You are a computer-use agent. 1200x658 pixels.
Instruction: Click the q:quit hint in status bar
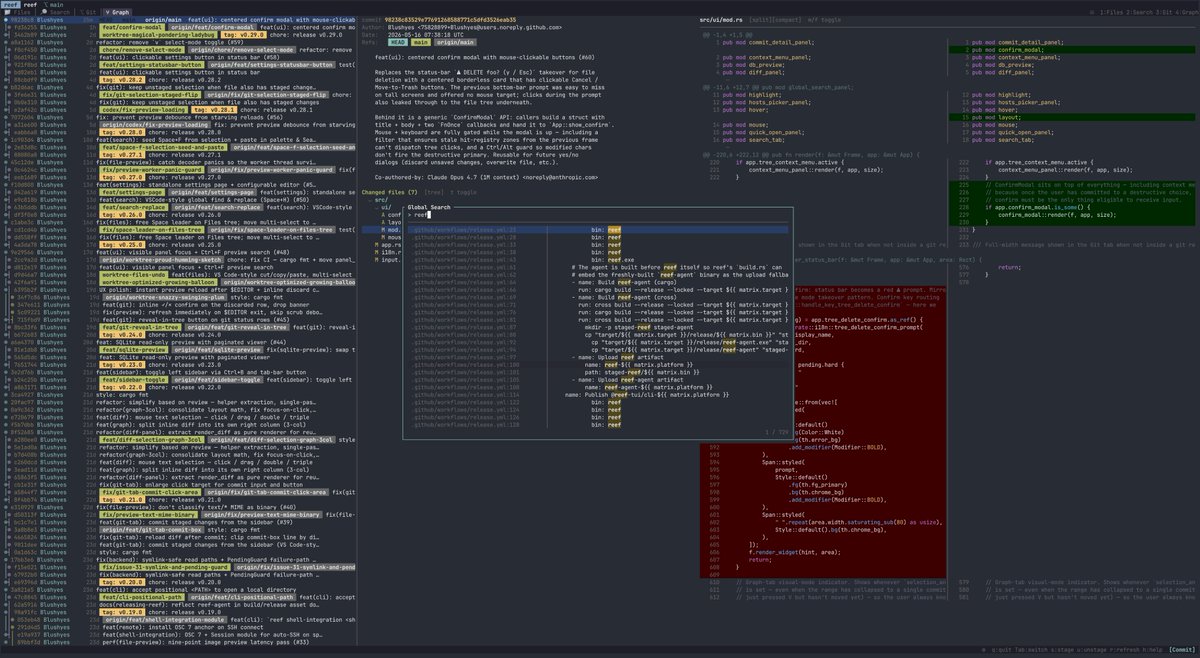(x=1001, y=649)
